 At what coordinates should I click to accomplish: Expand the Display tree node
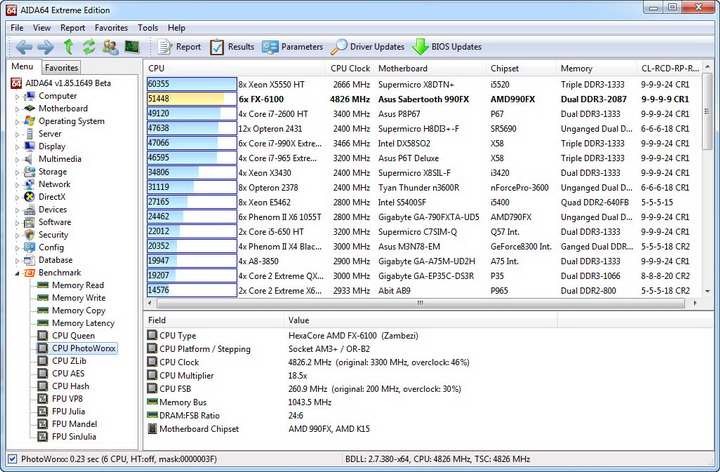pyautogui.click(x=17, y=147)
